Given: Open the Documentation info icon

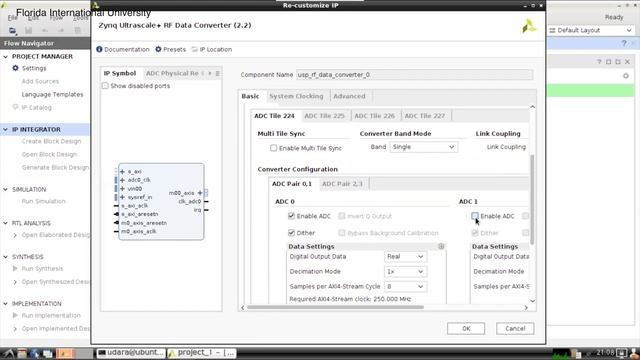Looking at the screenshot, I should [99, 49].
